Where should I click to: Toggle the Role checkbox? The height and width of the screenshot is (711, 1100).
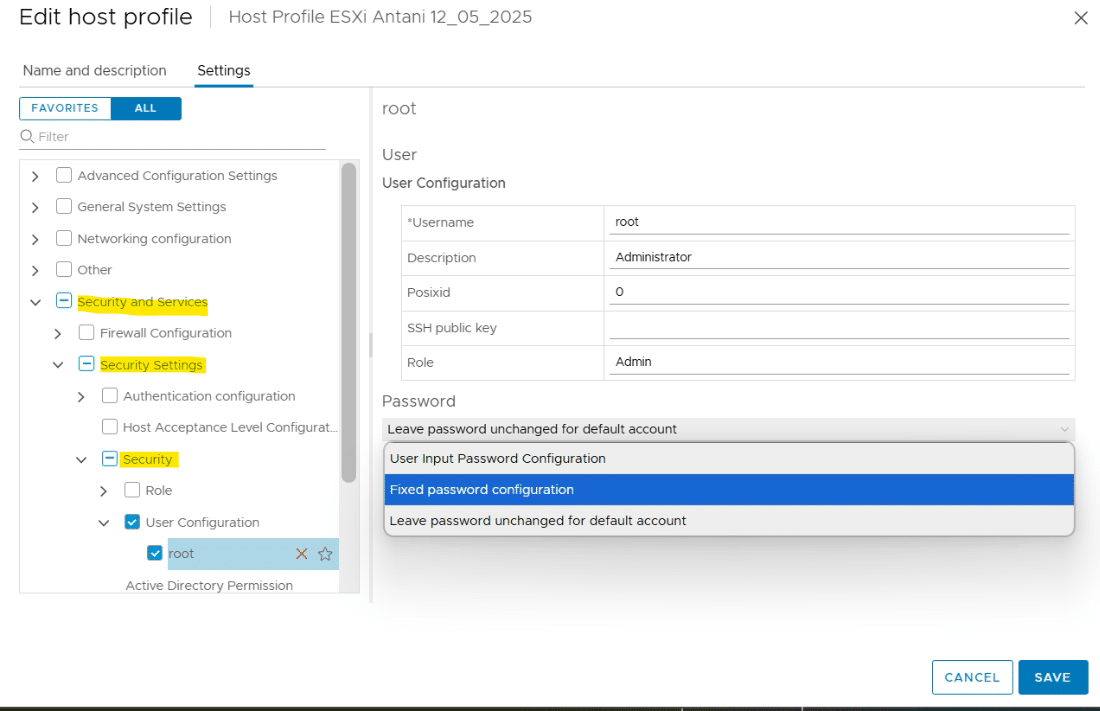(132, 490)
